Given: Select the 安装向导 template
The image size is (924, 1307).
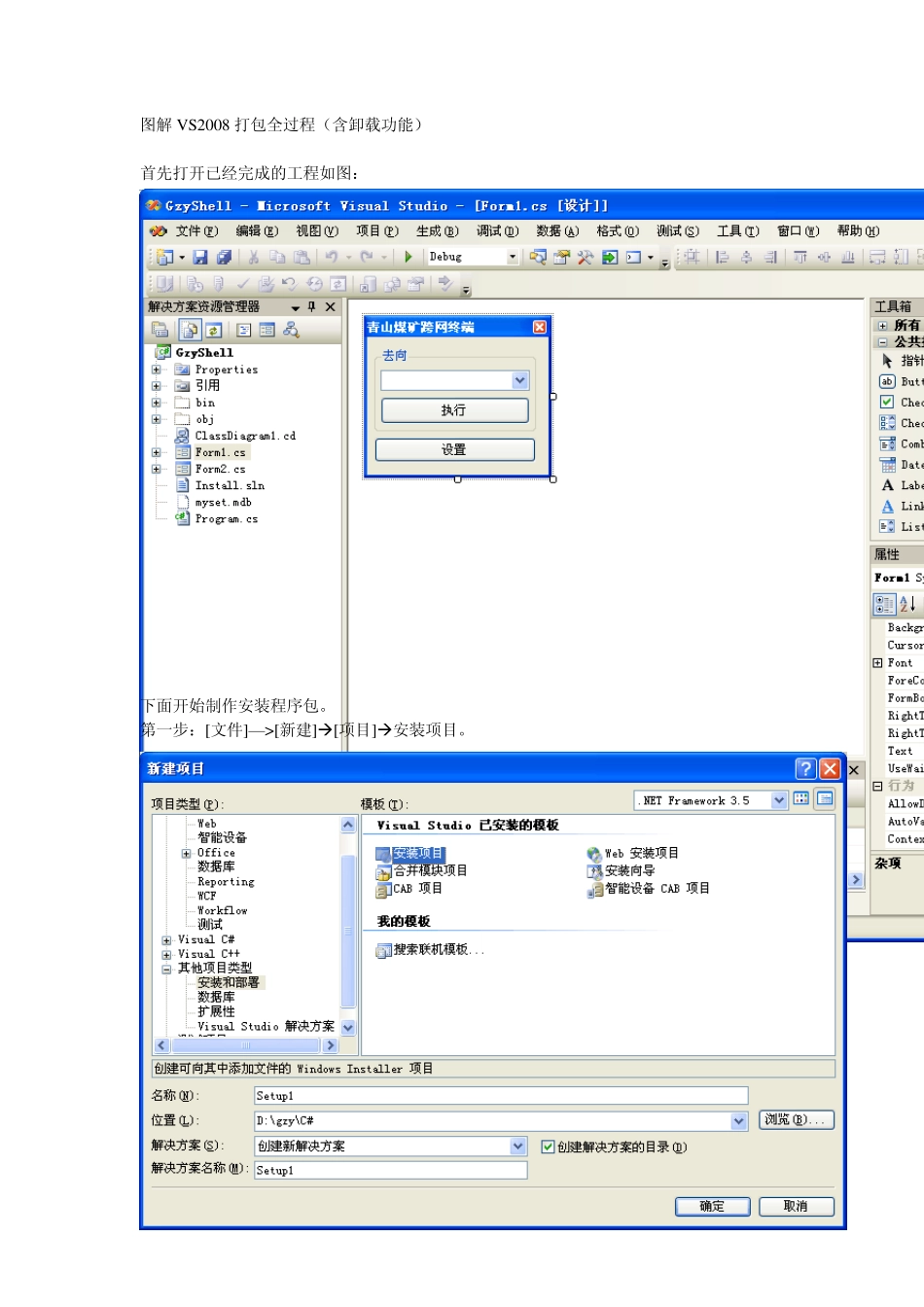Looking at the screenshot, I should [x=621, y=870].
